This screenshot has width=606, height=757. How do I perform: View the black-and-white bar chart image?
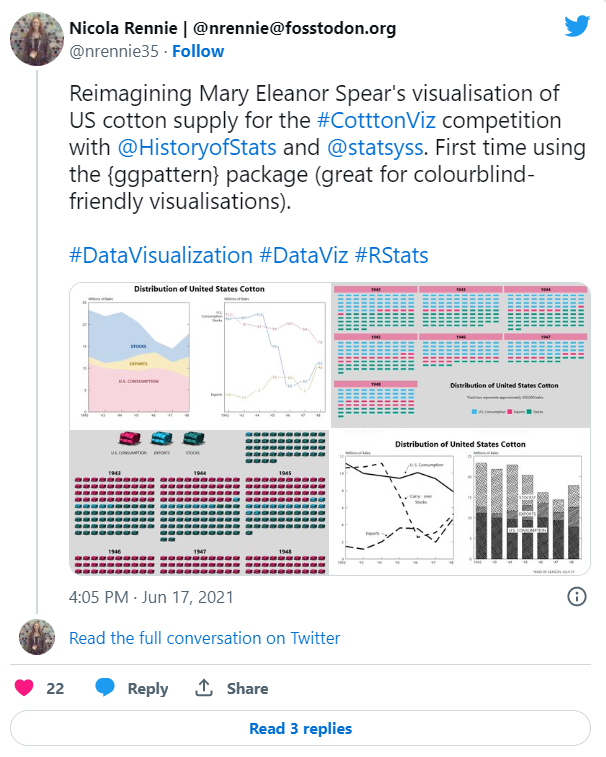pyautogui.click(x=461, y=502)
